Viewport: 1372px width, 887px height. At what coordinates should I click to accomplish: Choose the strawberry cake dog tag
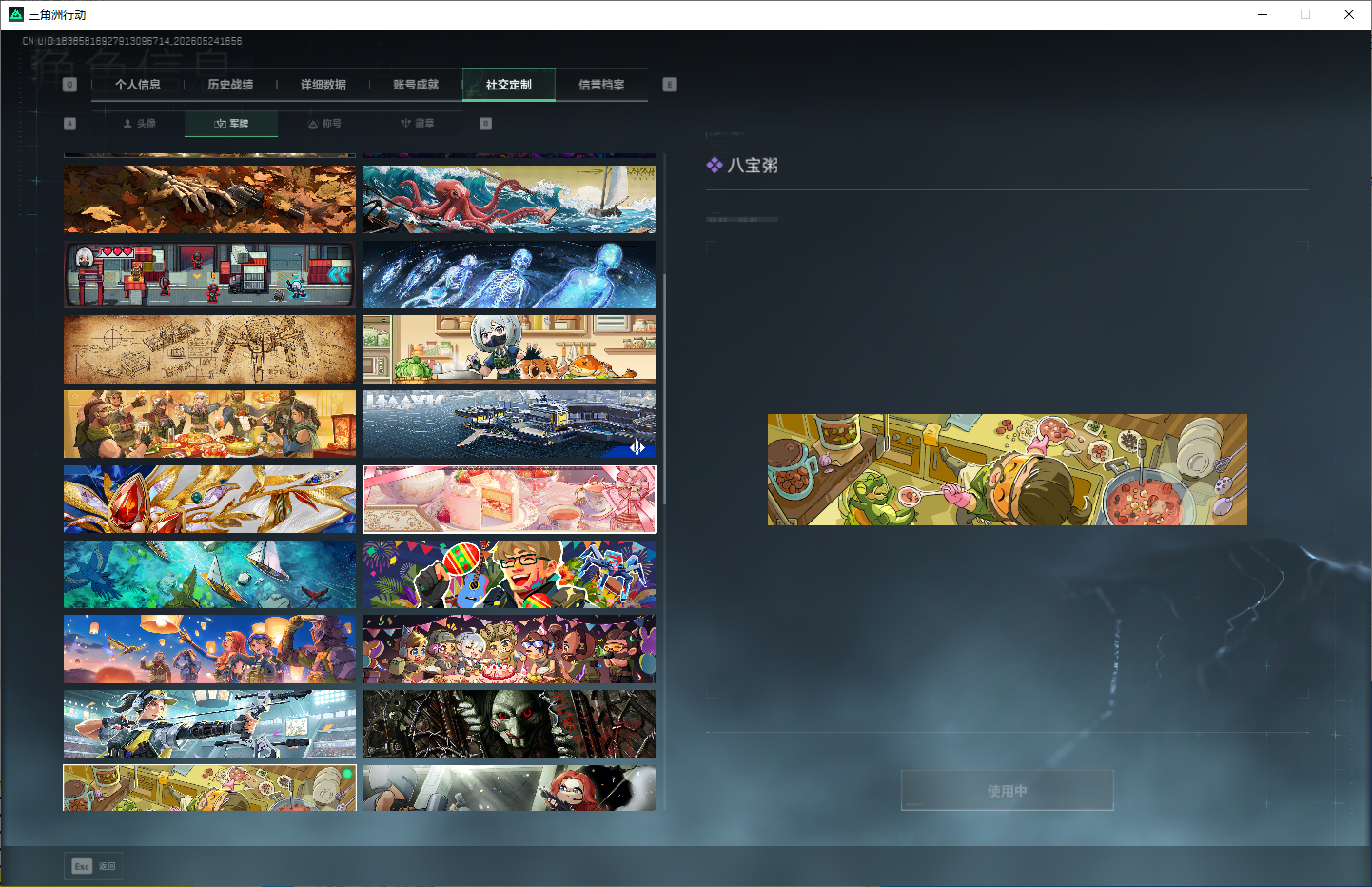tap(509, 499)
